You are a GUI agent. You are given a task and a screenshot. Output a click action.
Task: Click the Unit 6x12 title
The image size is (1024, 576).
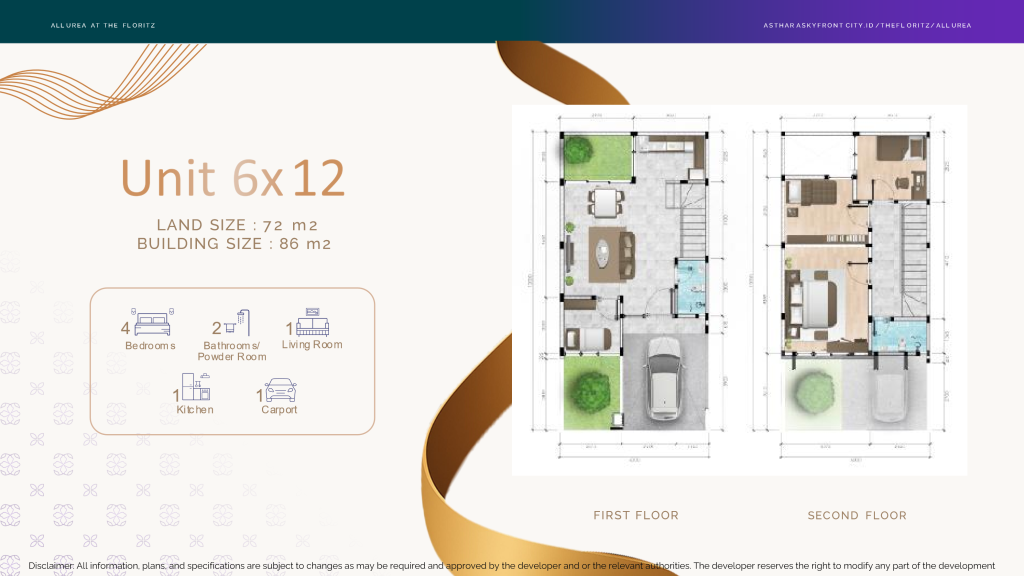(232, 178)
